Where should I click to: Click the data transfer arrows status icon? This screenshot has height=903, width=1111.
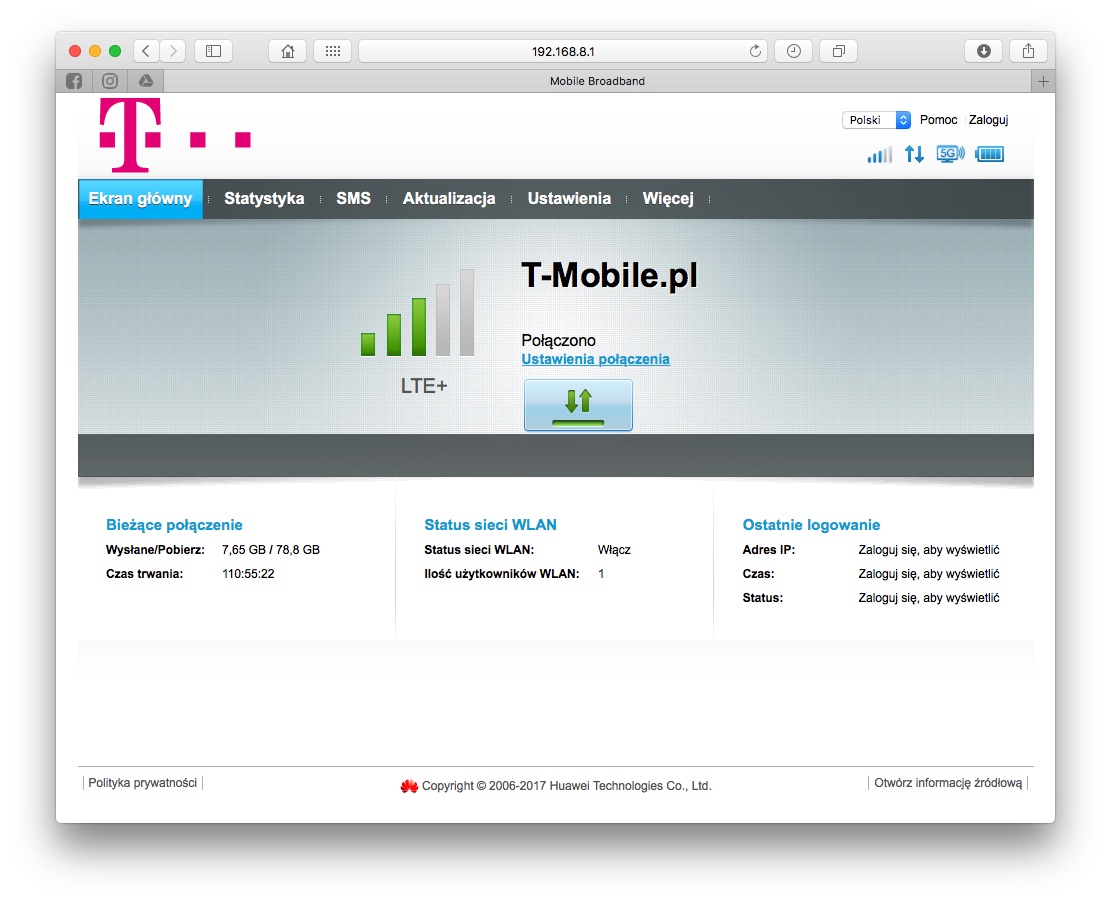point(914,154)
